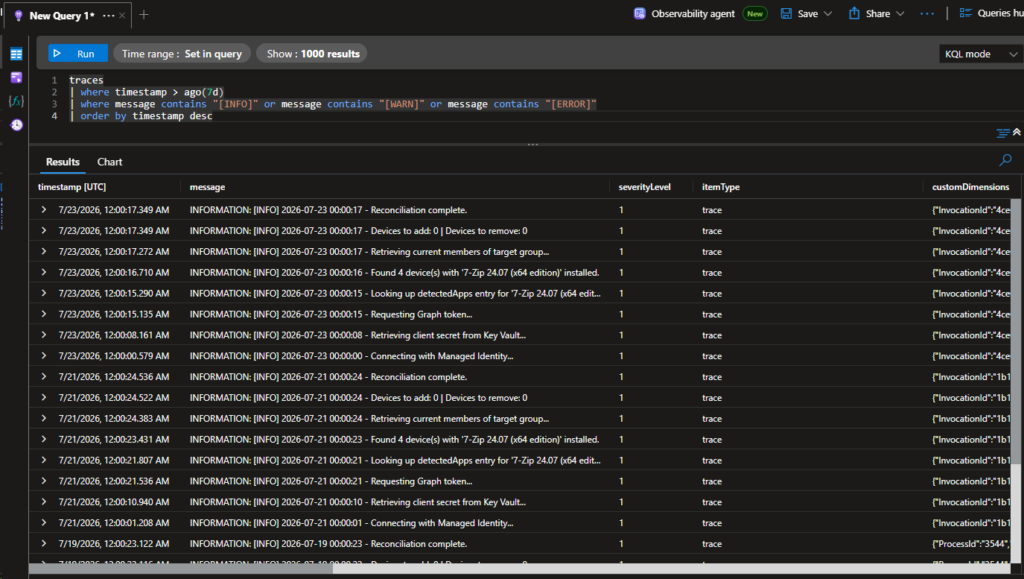Sort by itemType column header

(x=721, y=187)
